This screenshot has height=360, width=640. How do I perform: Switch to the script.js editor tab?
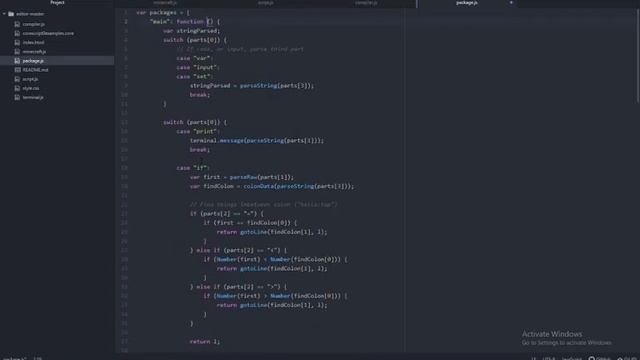(x=265, y=3)
